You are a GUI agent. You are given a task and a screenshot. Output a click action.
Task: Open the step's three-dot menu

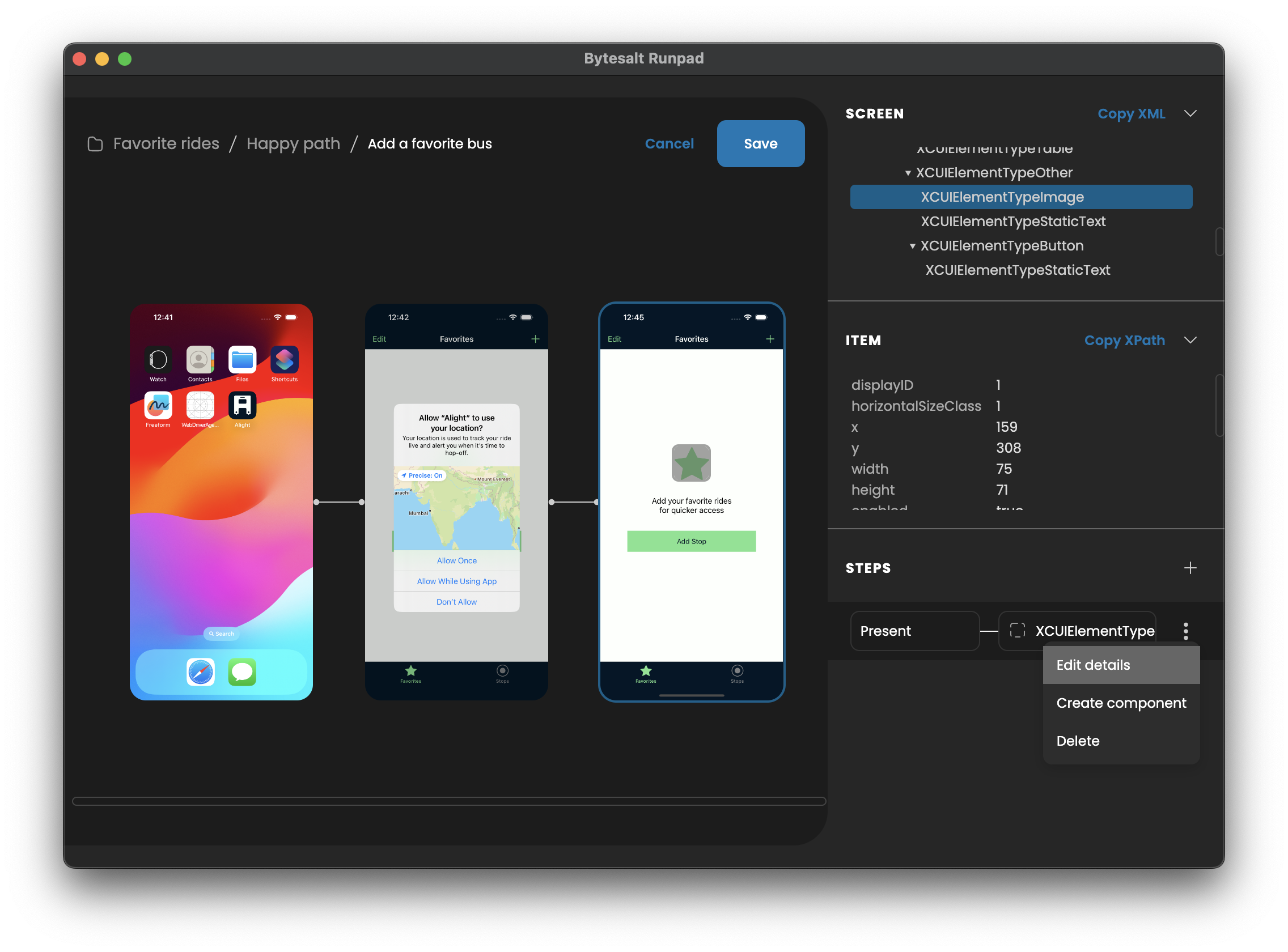1185,631
